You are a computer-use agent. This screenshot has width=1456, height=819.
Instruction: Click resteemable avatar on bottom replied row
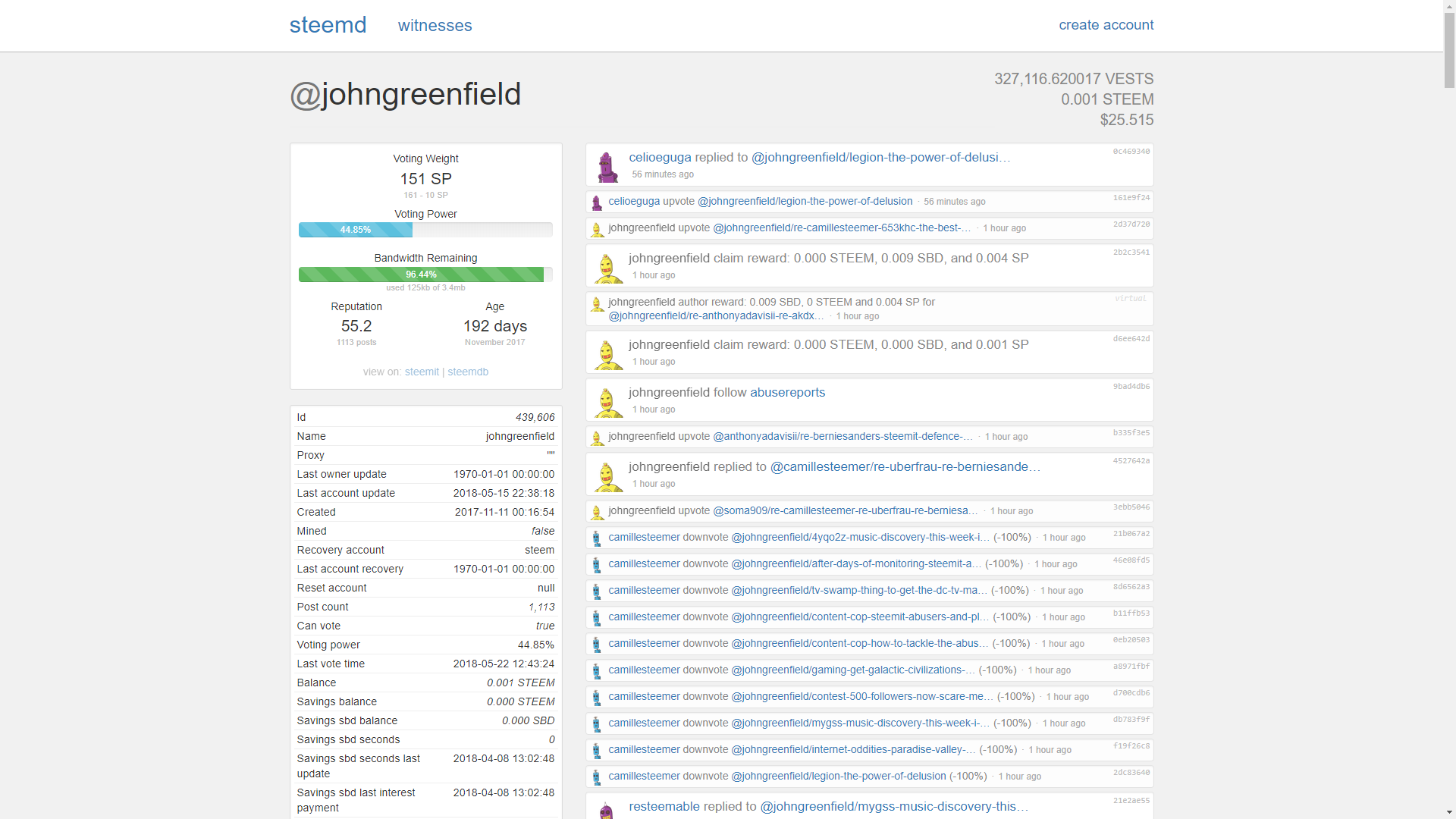click(x=607, y=810)
